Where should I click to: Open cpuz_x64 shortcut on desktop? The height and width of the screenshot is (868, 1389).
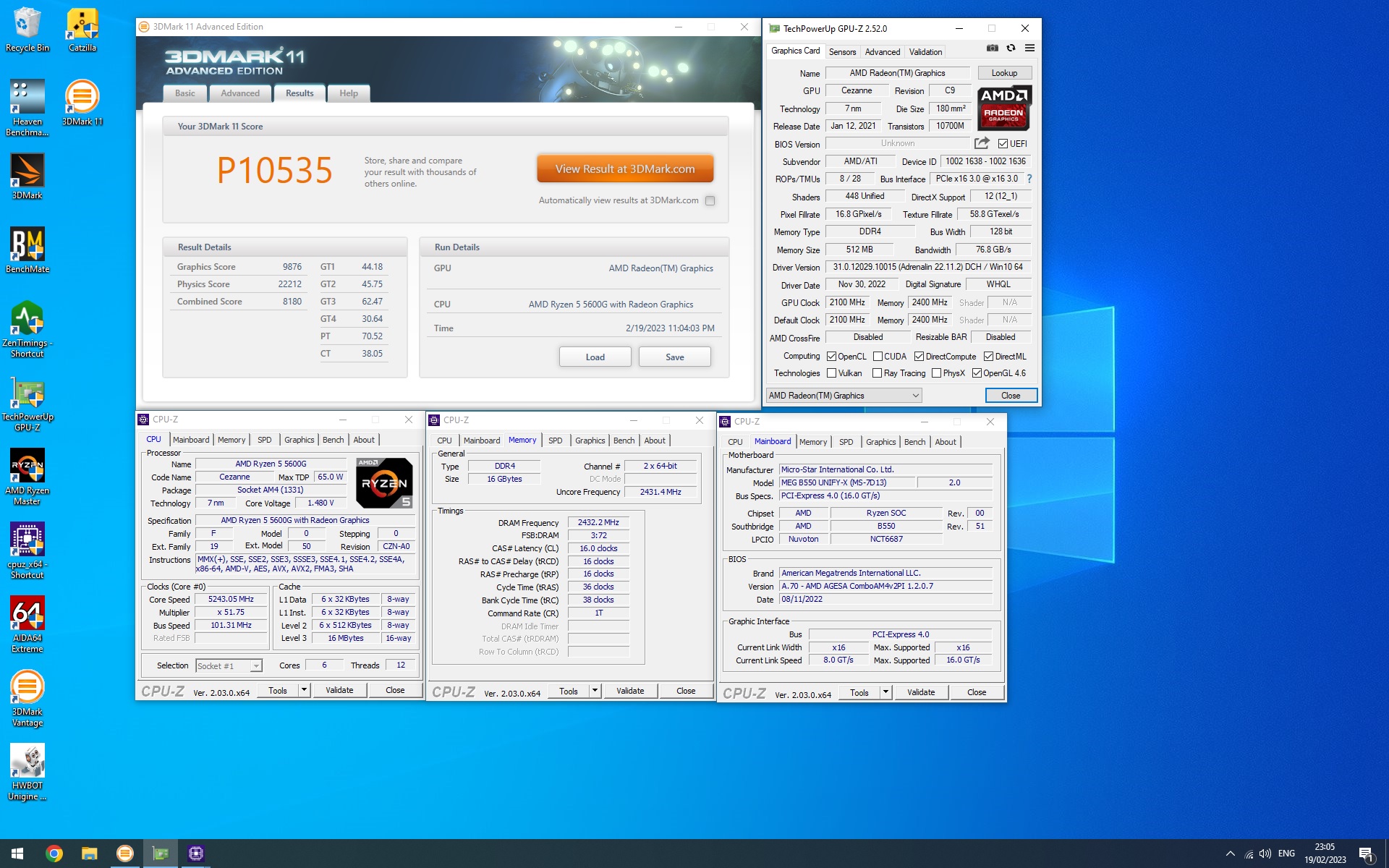point(27,550)
